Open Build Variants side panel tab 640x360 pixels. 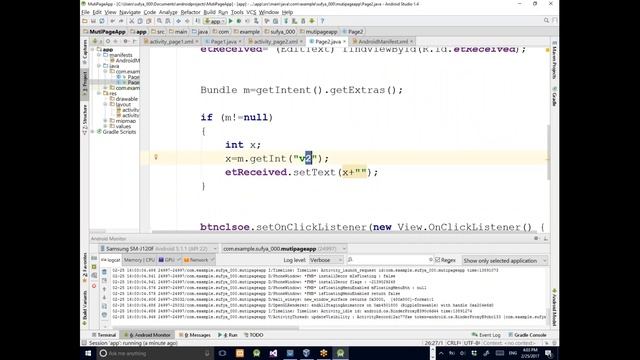85,308
